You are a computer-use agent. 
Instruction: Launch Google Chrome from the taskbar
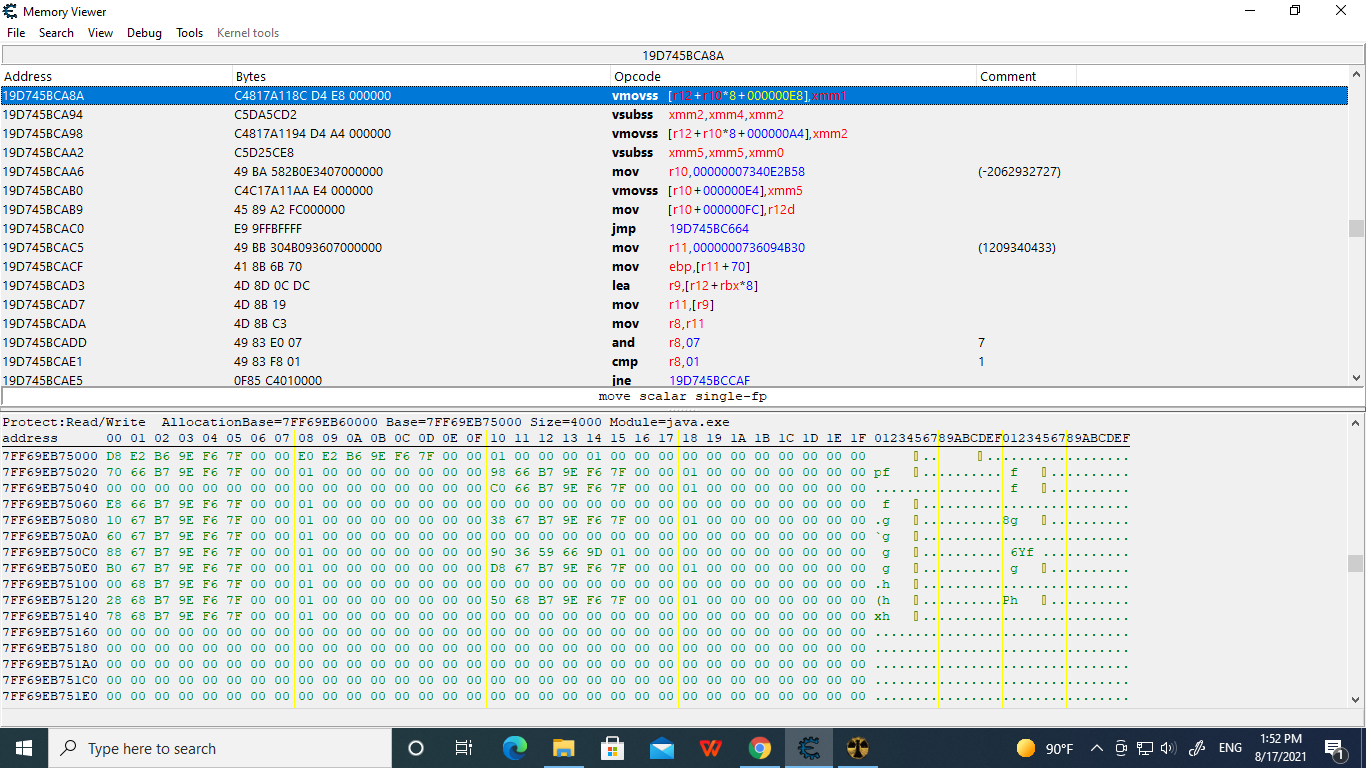759,747
